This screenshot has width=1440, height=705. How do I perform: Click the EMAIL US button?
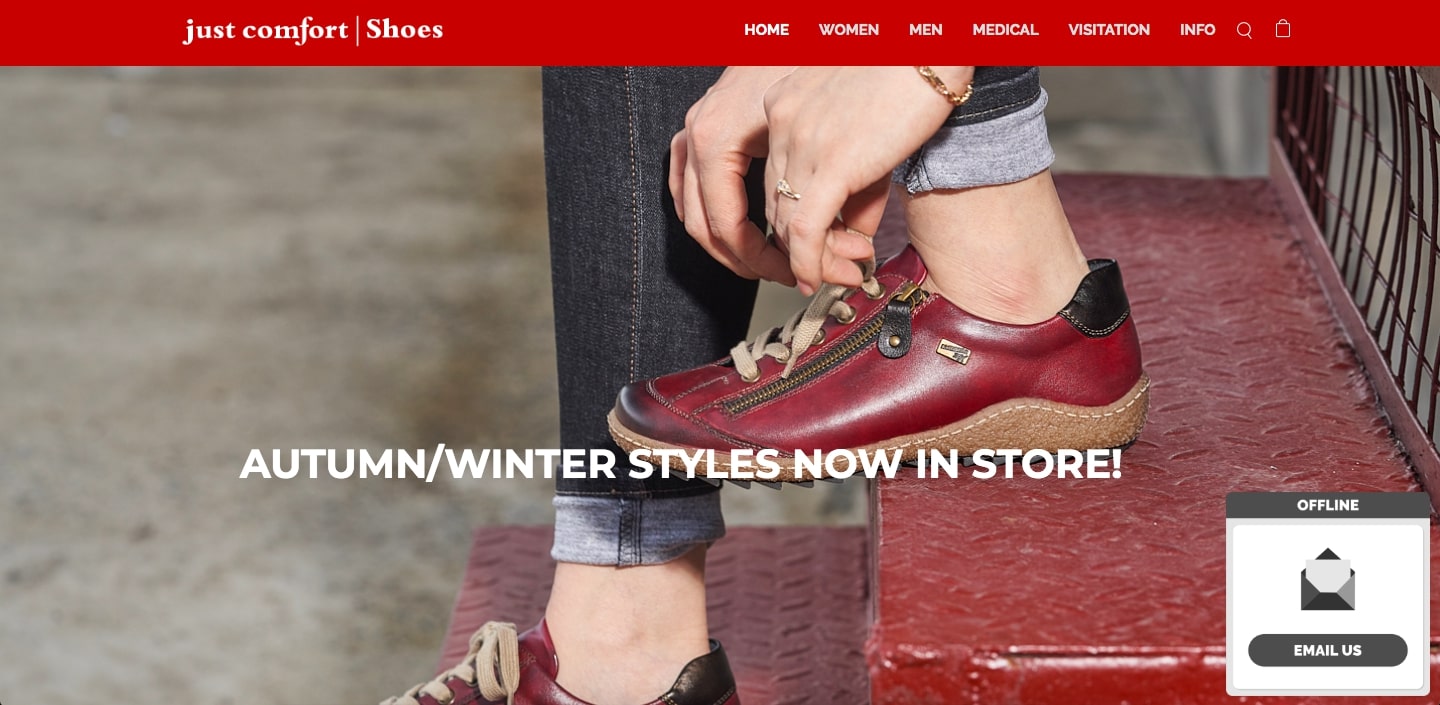pyautogui.click(x=1328, y=650)
